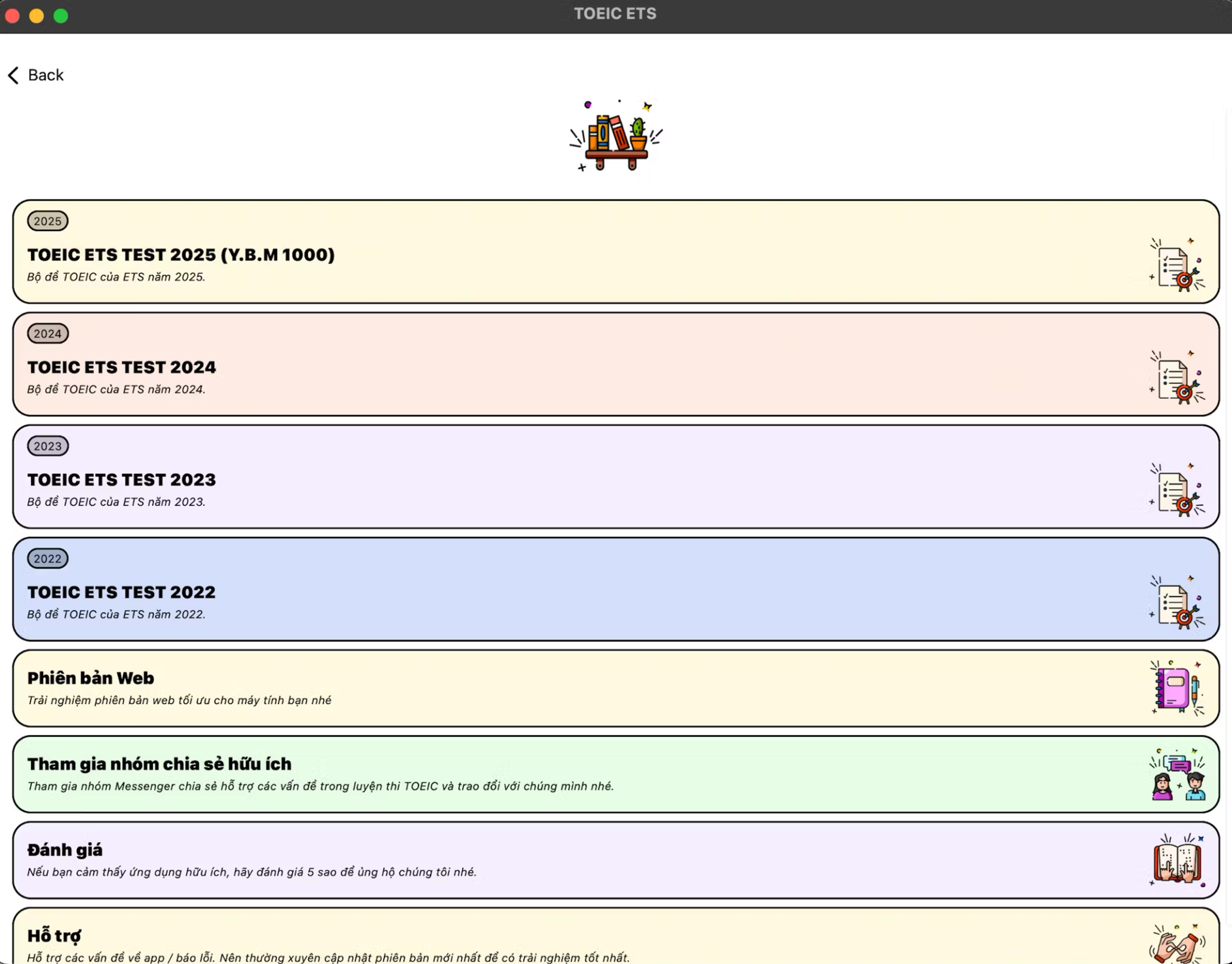Click the 2022 year badge
The width and height of the screenshot is (1232, 964).
coord(47,559)
